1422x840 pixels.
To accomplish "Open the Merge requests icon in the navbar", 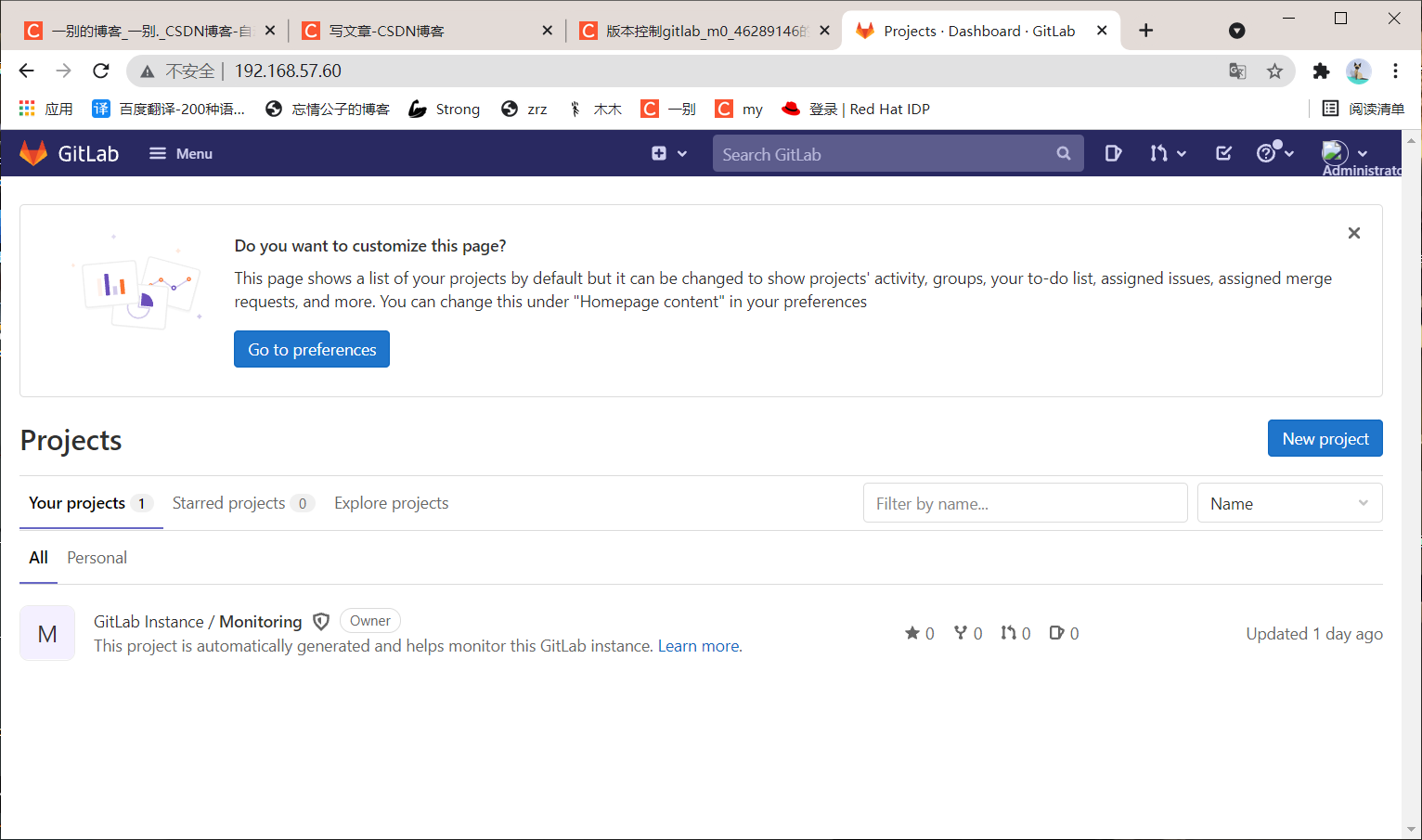I will click(x=1161, y=153).
